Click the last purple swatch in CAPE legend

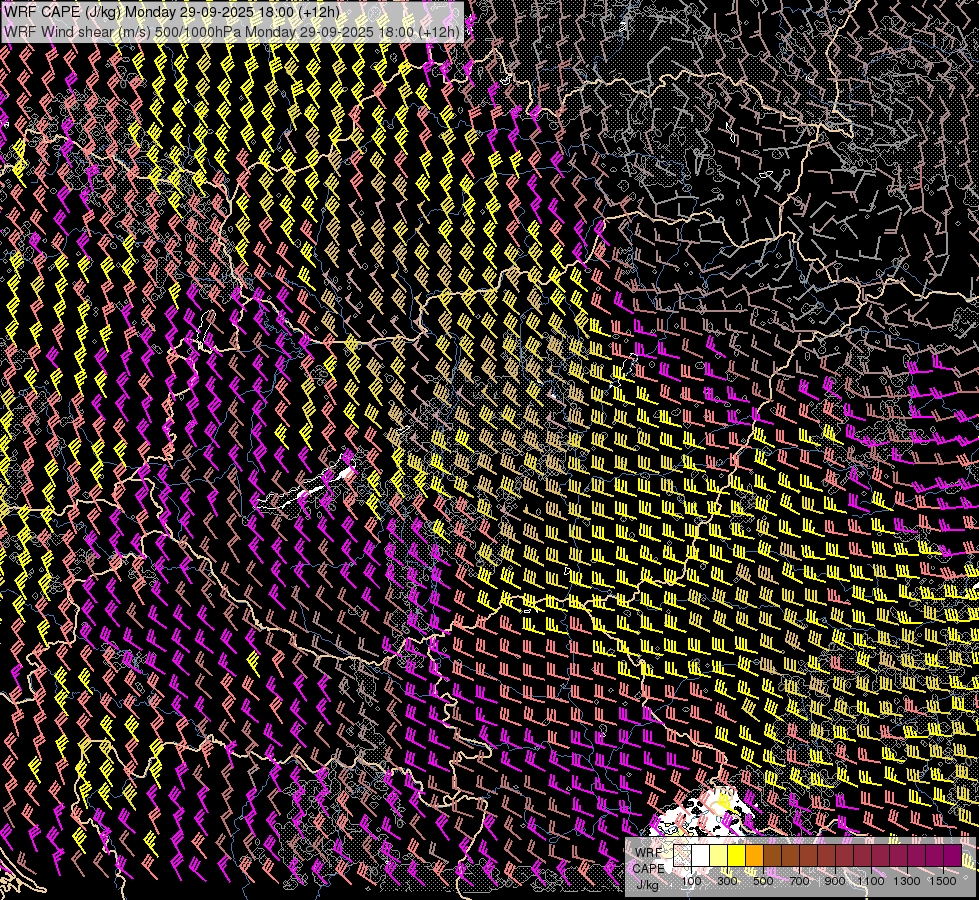pyautogui.click(x=951, y=856)
